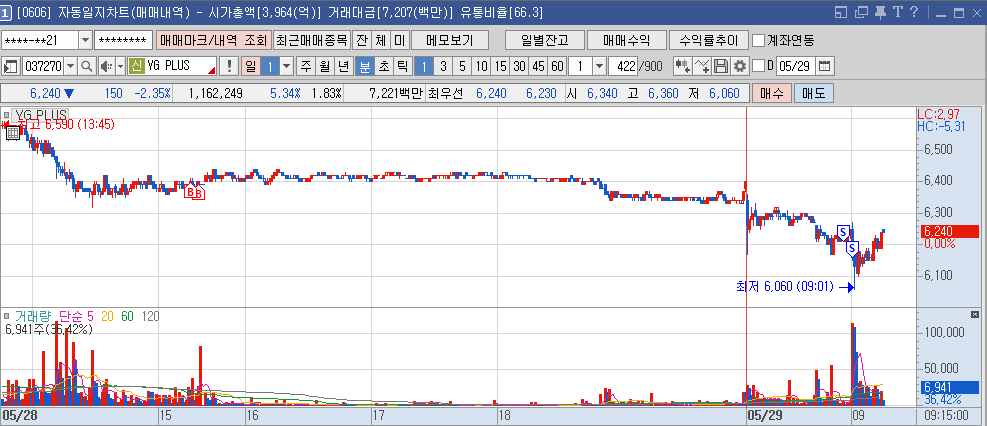Click the 메모보기 button
987x426 pixels.
point(450,40)
